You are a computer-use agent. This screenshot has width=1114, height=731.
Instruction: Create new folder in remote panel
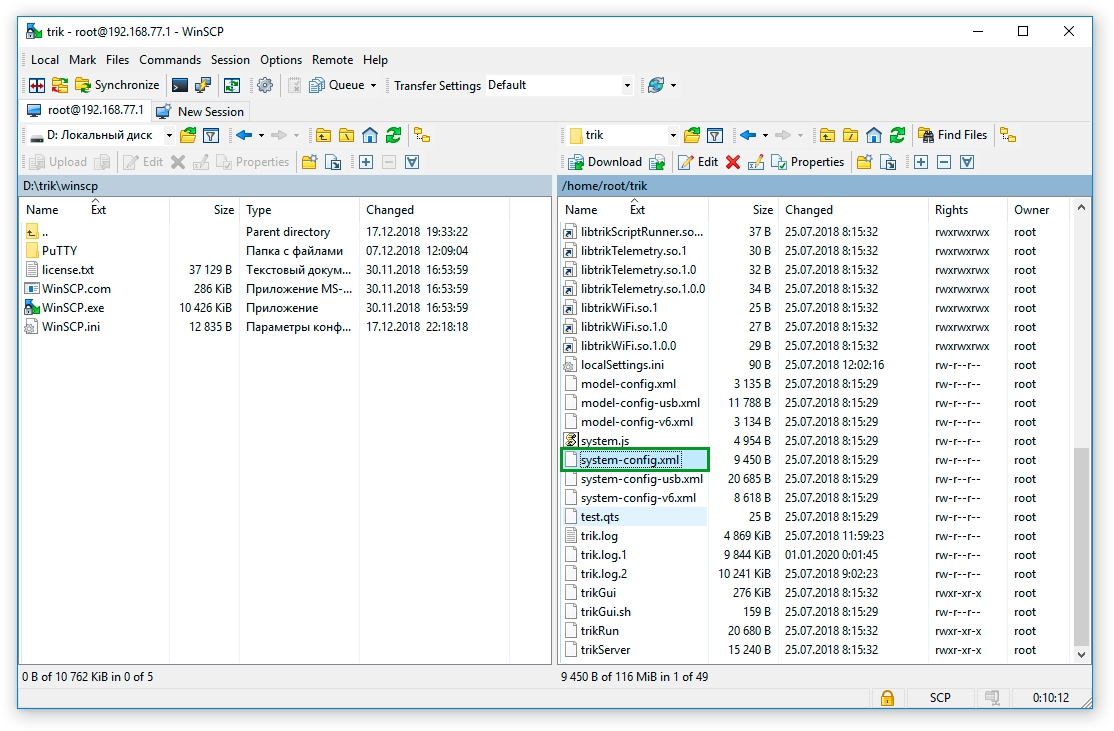(x=865, y=162)
